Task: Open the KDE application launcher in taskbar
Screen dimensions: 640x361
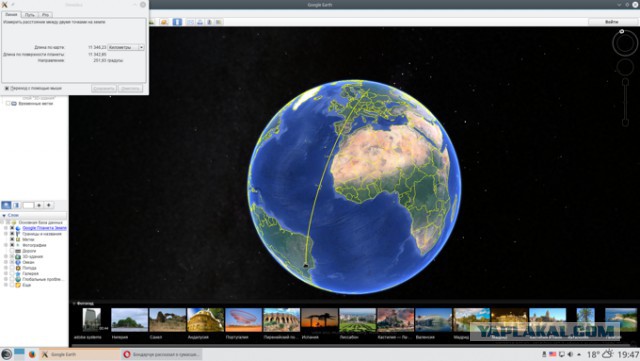Action: tap(6, 354)
